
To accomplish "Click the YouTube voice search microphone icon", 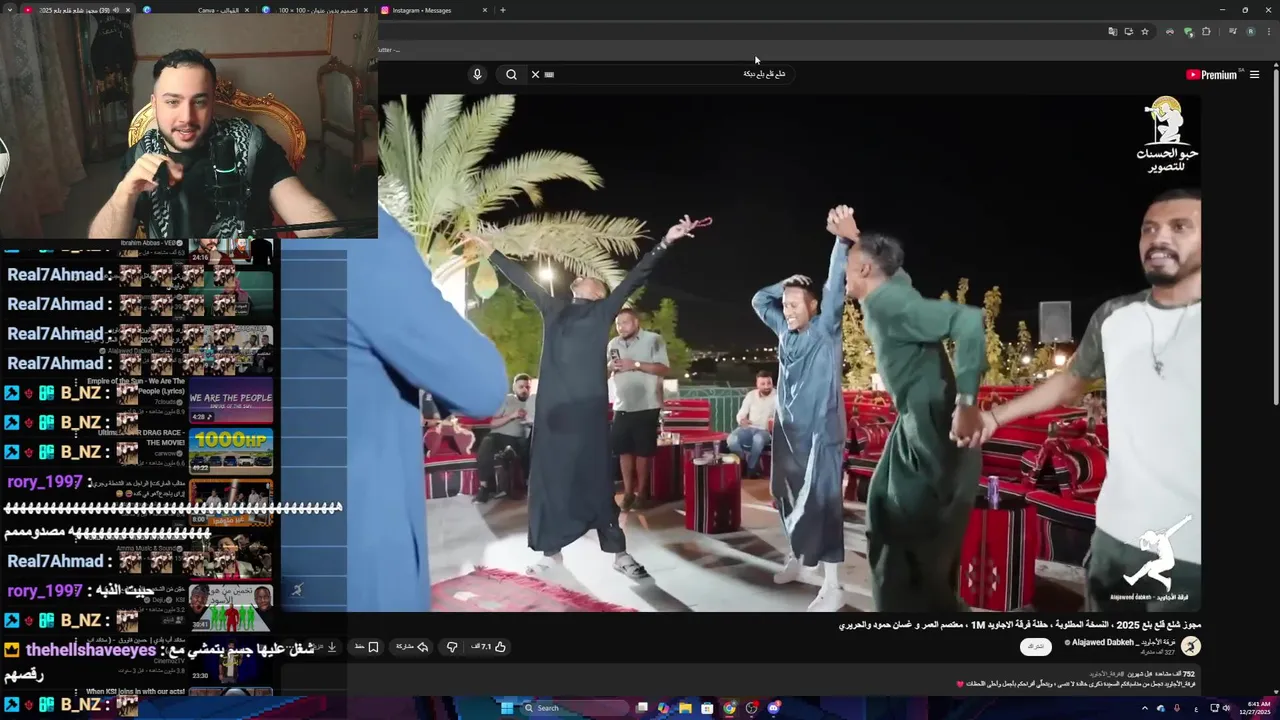I will point(477,74).
